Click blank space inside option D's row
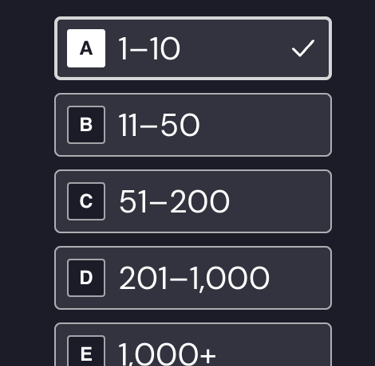375x366 pixels. point(300,278)
